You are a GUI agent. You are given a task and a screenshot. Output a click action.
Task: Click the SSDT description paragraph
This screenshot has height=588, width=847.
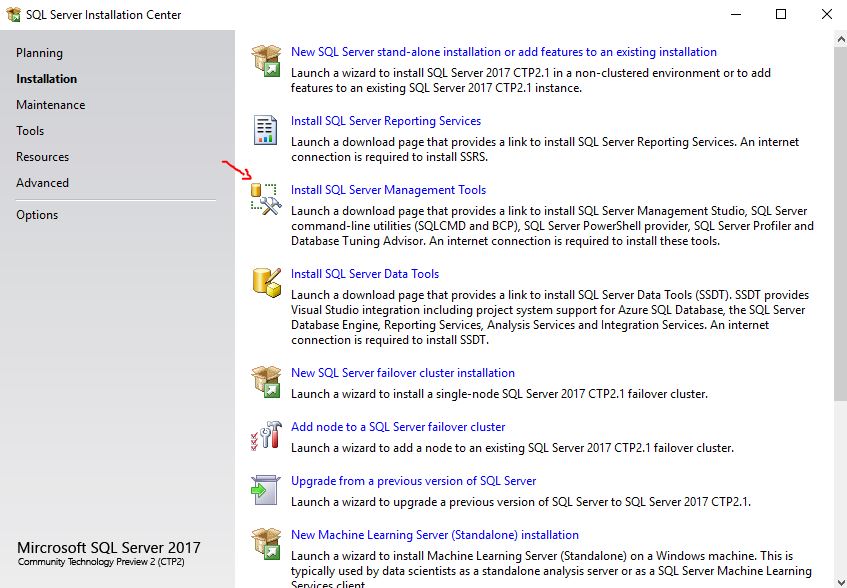[x=550, y=317]
